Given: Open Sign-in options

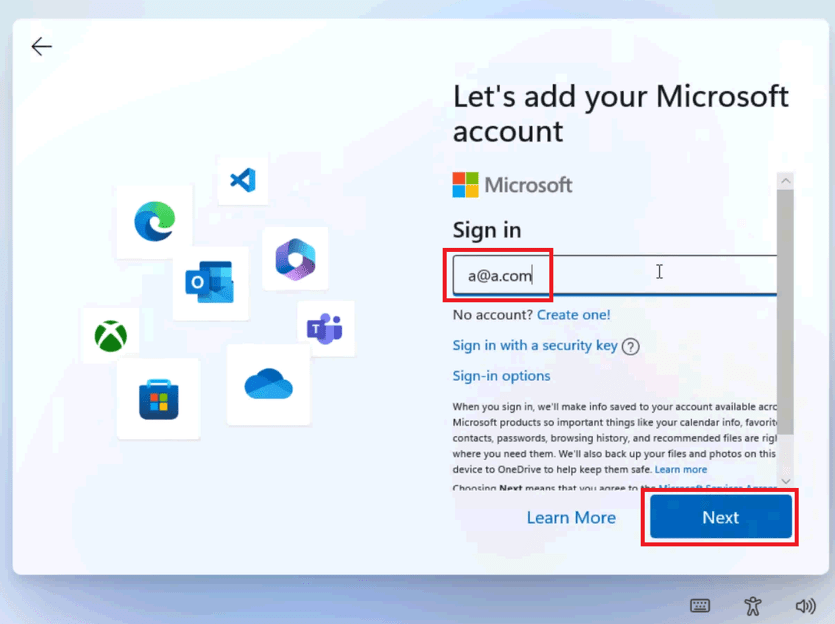Looking at the screenshot, I should pyautogui.click(x=501, y=376).
